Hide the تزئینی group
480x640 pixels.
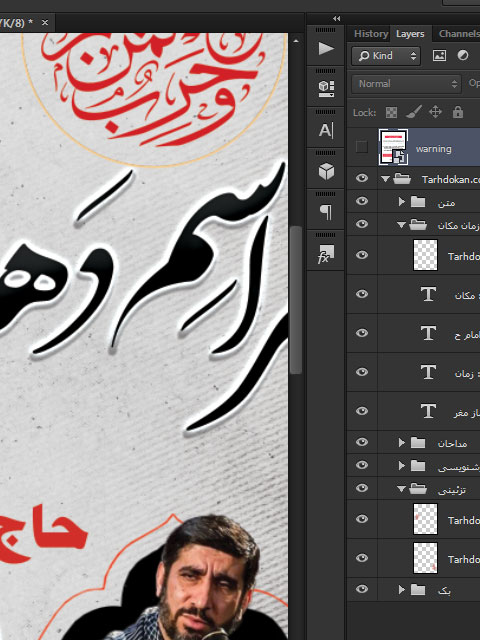click(x=362, y=488)
